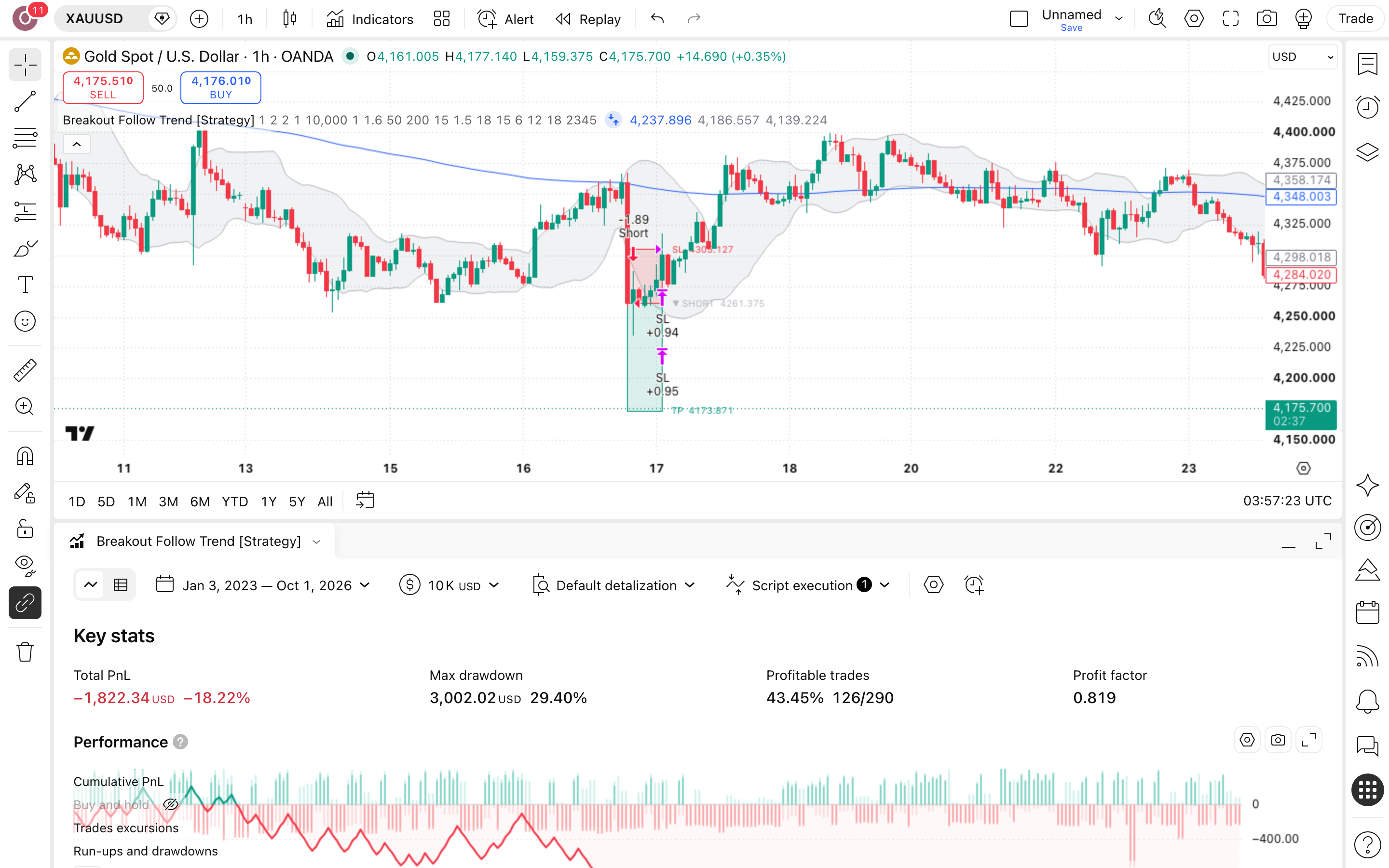Screen dimensions: 1389x868
Task: Click the Alert button
Action: point(505,19)
